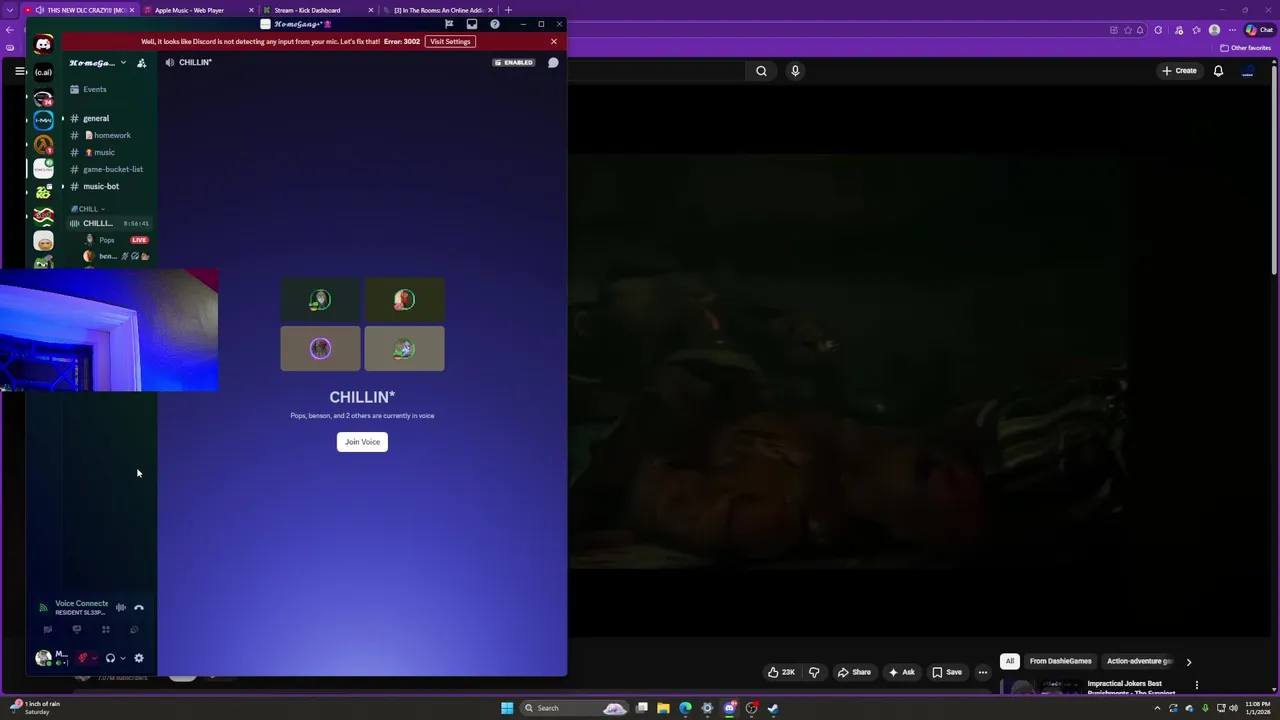
Task: Show next YouTube filter chips arrow
Action: 1188,661
